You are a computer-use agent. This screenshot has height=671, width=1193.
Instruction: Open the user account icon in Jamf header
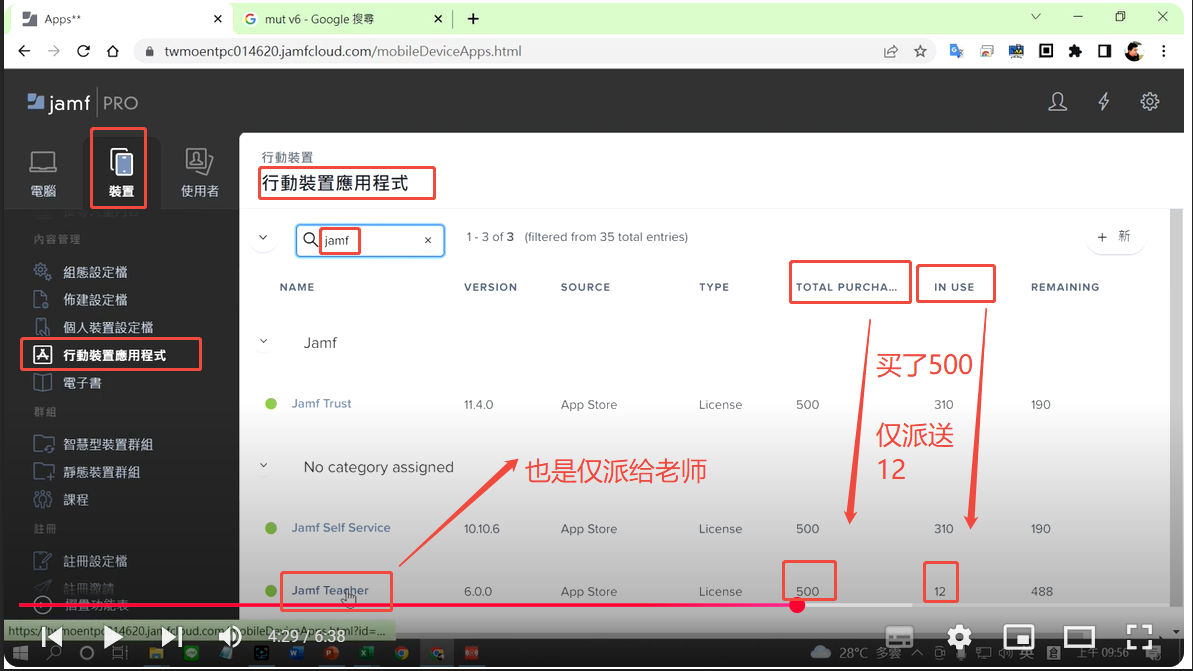(1057, 102)
